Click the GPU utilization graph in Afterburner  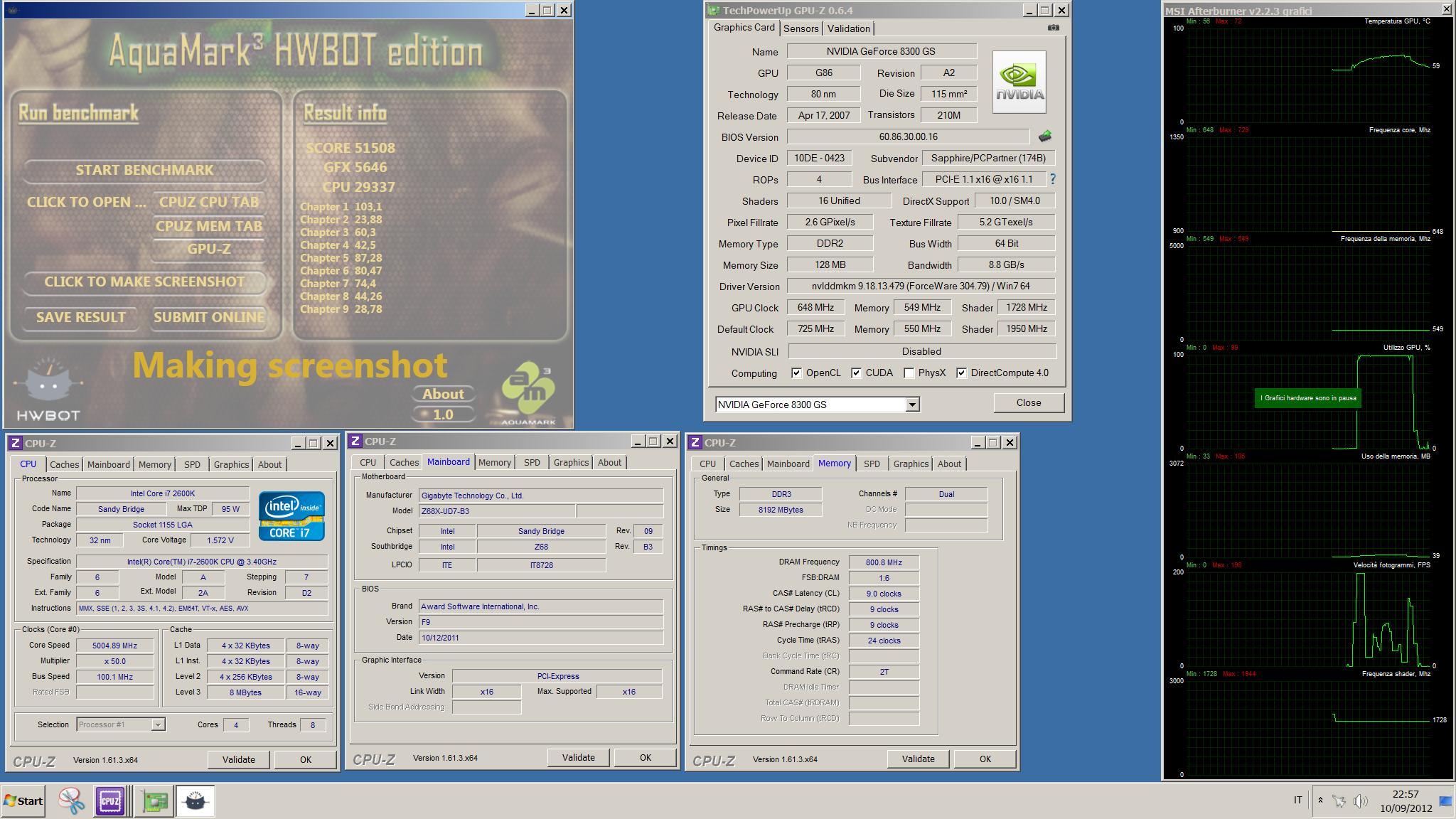click(x=1308, y=402)
